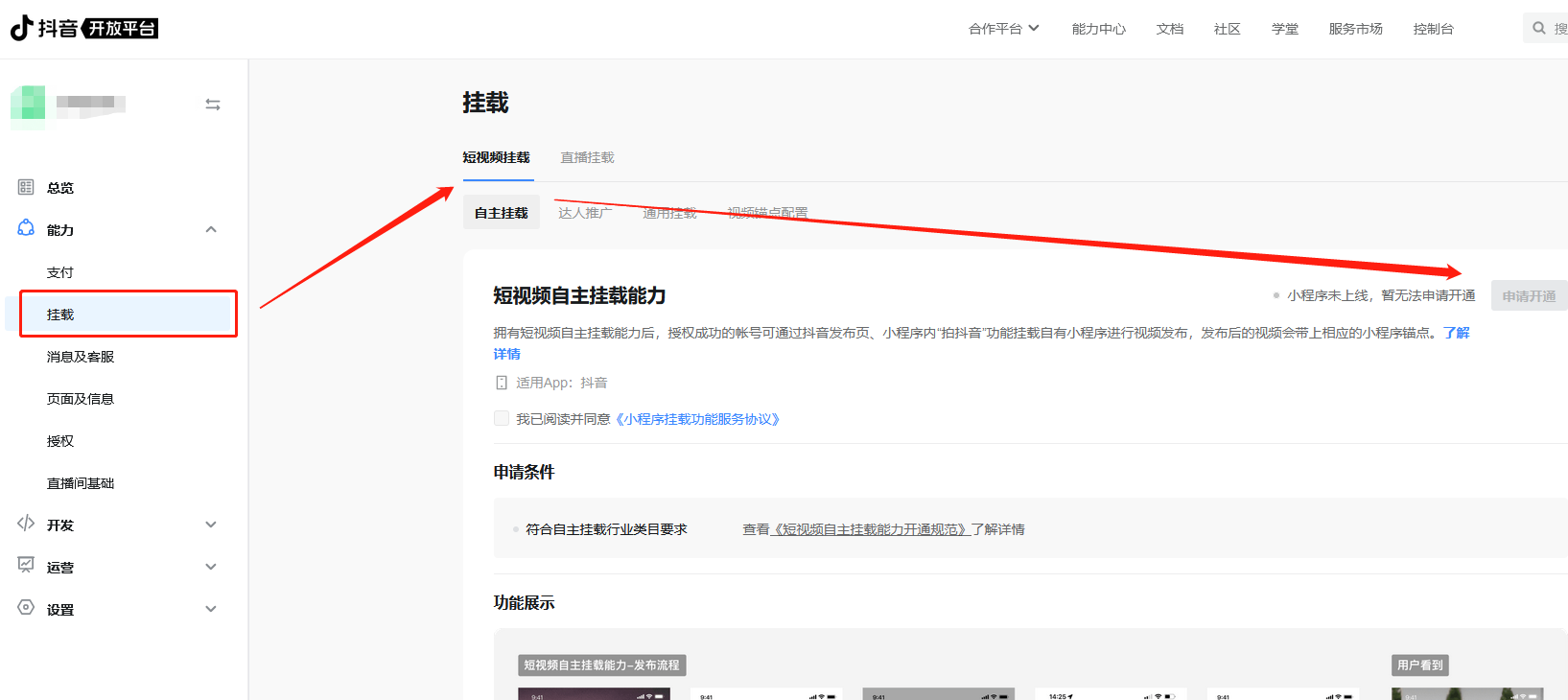Image resolution: width=1568 pixels, height=700 pixels.
Task: Click the 运营 operations icon
Action: click(x=26, y=566)
